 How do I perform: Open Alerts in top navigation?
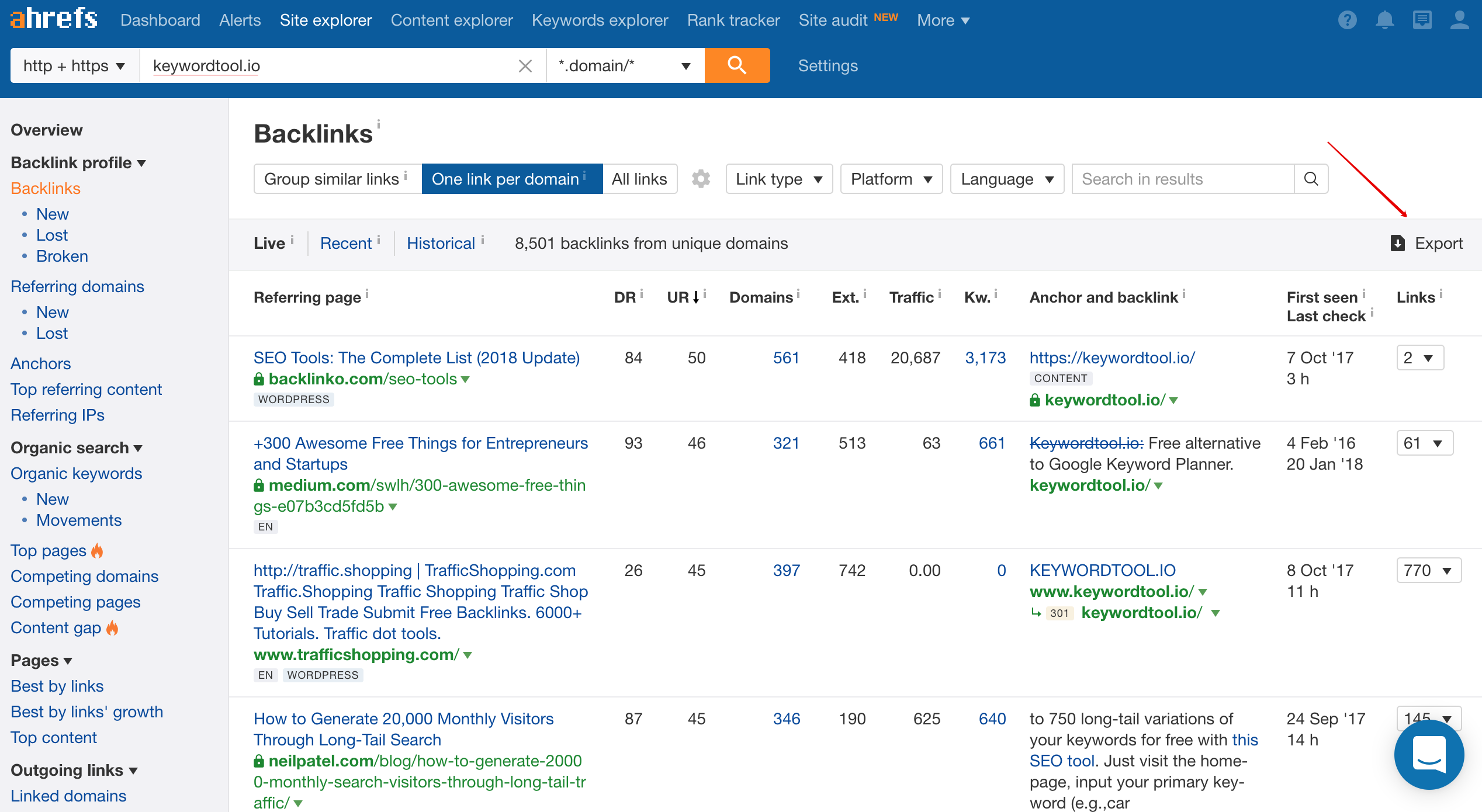[x=240, y=20]
